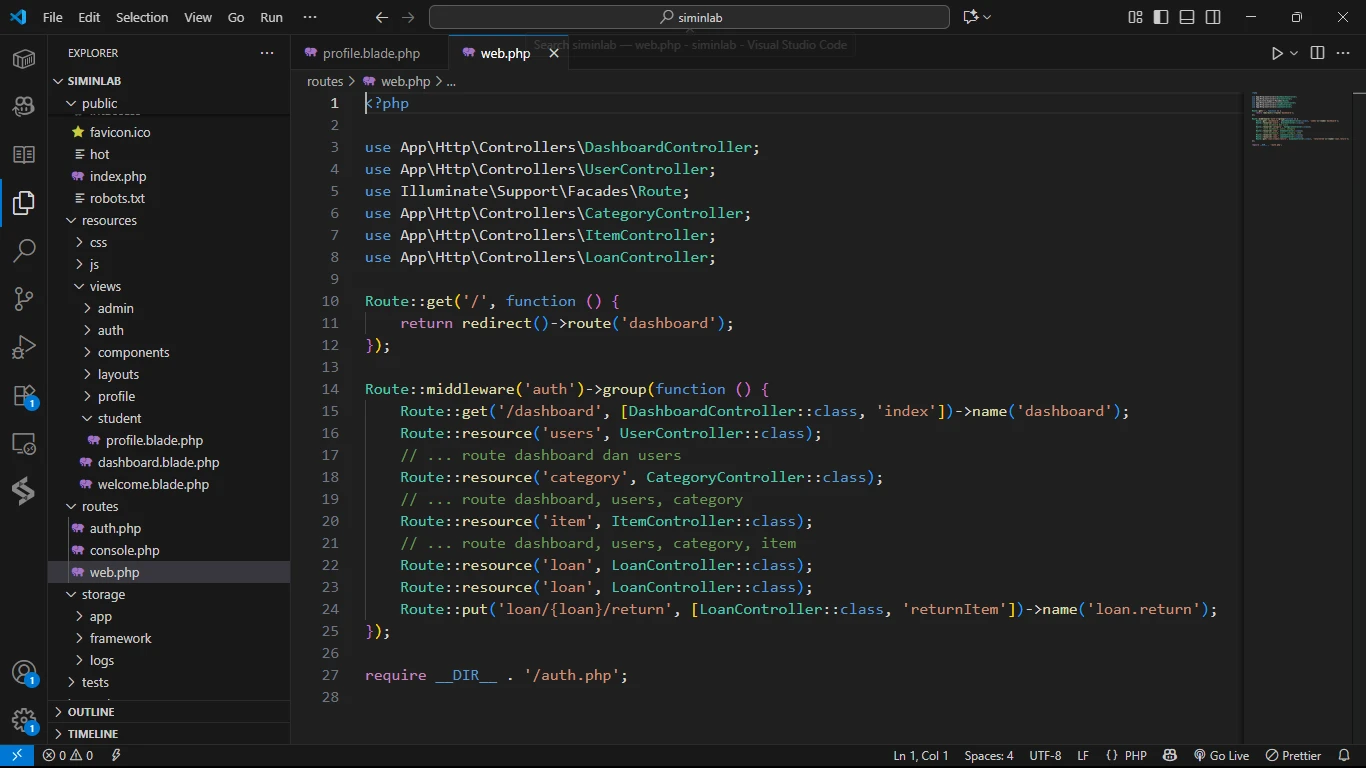Collapse the routes folder
Image resolution: width=1366 pixels, height=768 pixels.
click(100, 506)
